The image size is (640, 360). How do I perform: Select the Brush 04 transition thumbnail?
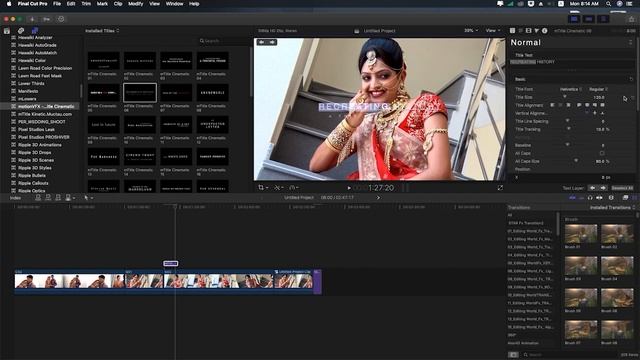pyautogui.click(x=617, y=266)
